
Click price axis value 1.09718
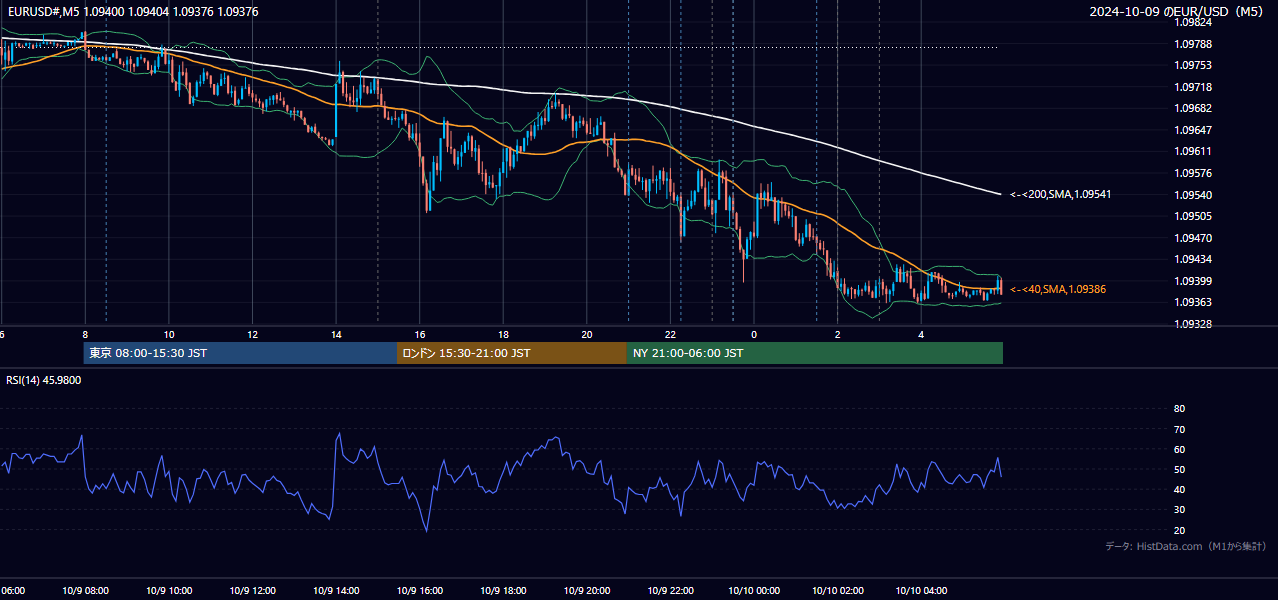(1193, 87)
